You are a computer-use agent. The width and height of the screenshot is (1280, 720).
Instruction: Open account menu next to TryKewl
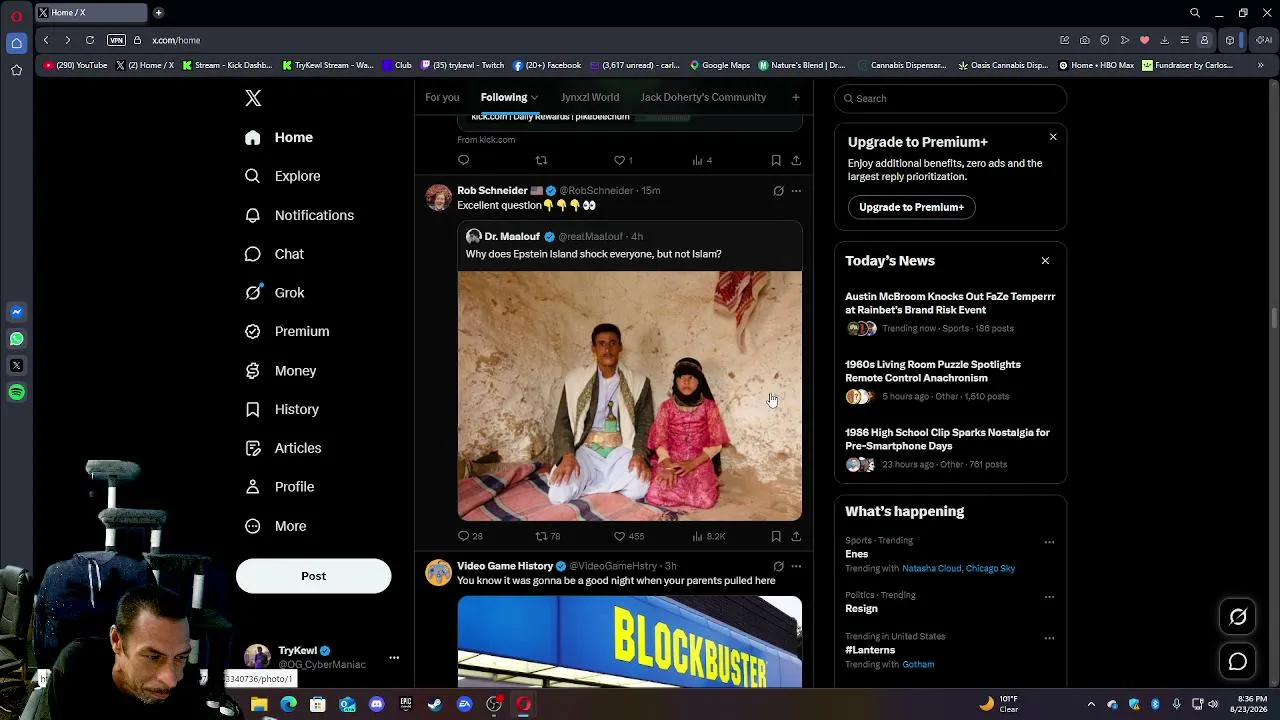coord(394,657)
